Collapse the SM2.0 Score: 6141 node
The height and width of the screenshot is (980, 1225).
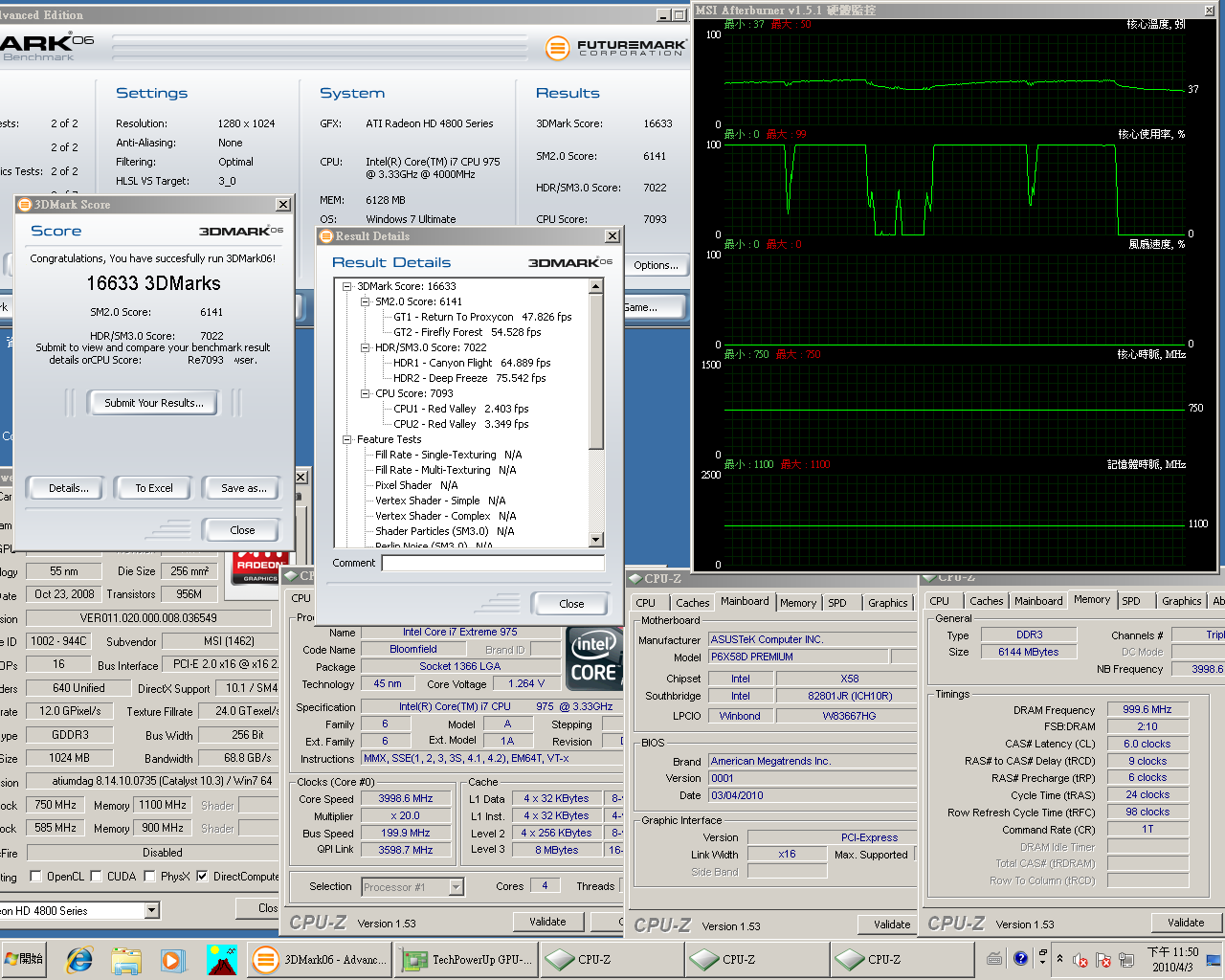click(365, 301)
